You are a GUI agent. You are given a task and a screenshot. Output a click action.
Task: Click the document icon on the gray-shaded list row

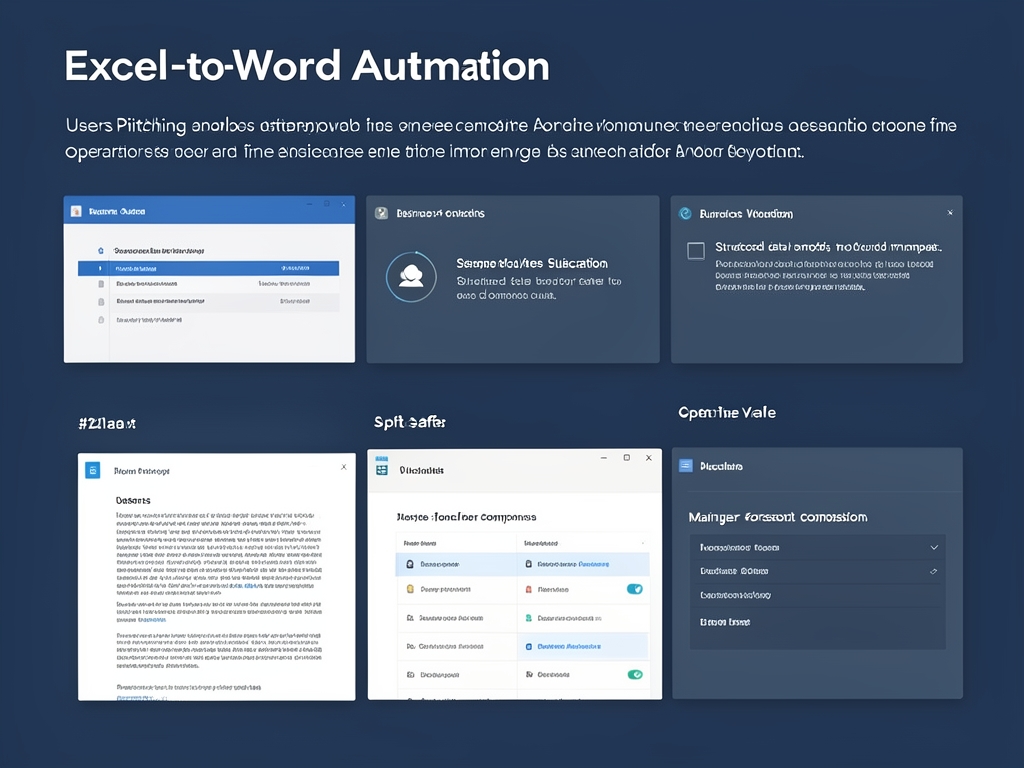[101, 302]
